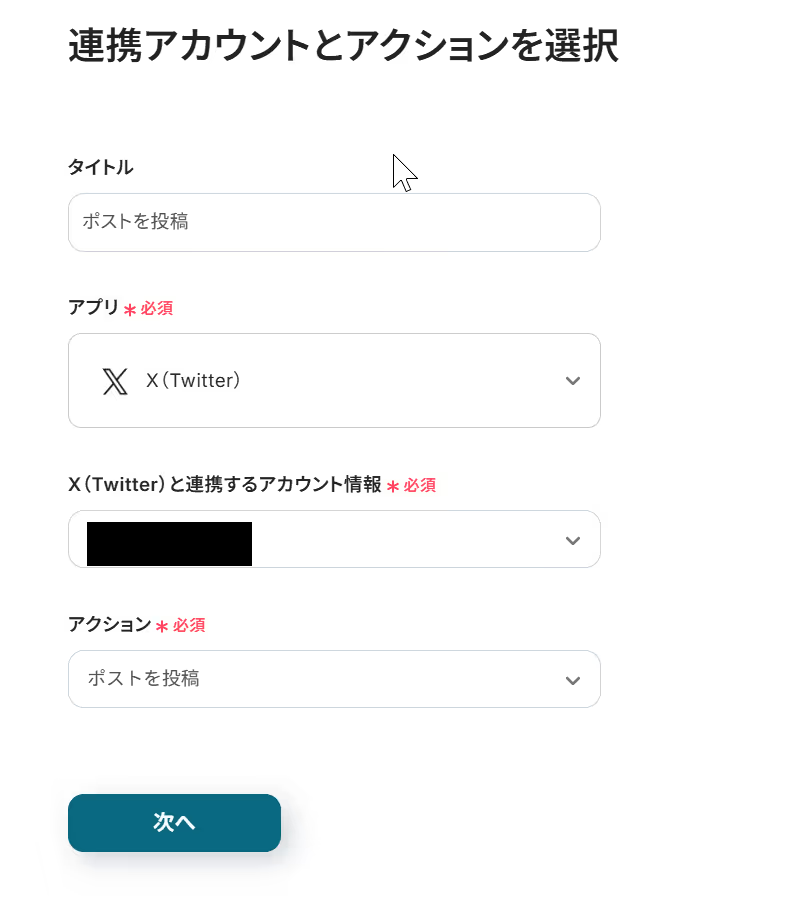Focus the タイトル text input field
Viewport: 798px width, 924px height.
[x=334, y=222]
